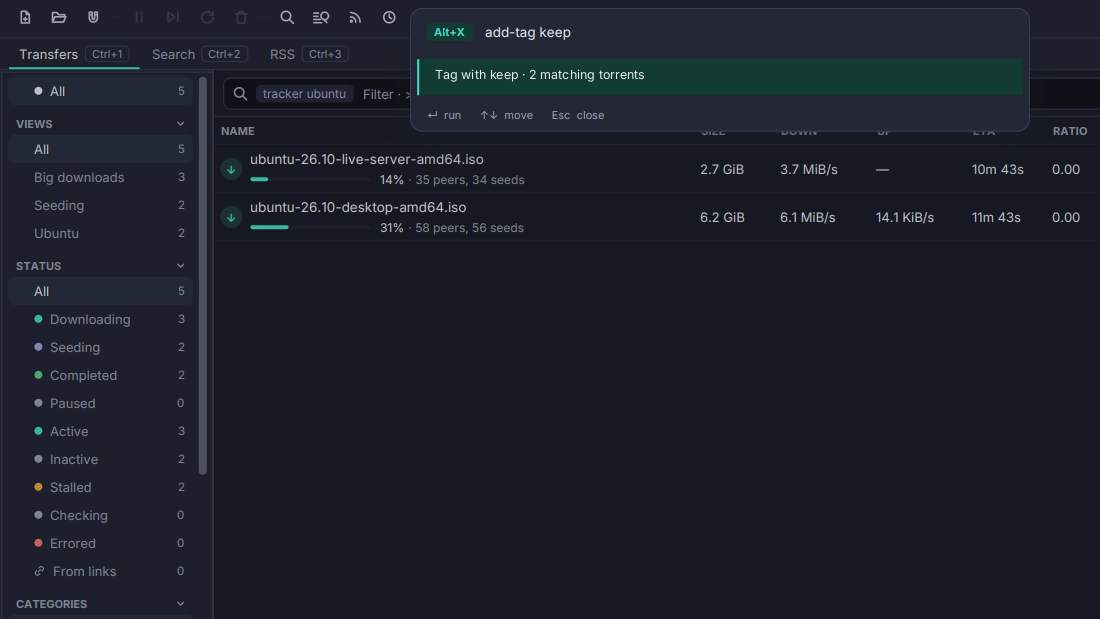
Task: Click the magnet link icon
Action: coord(93,18)
